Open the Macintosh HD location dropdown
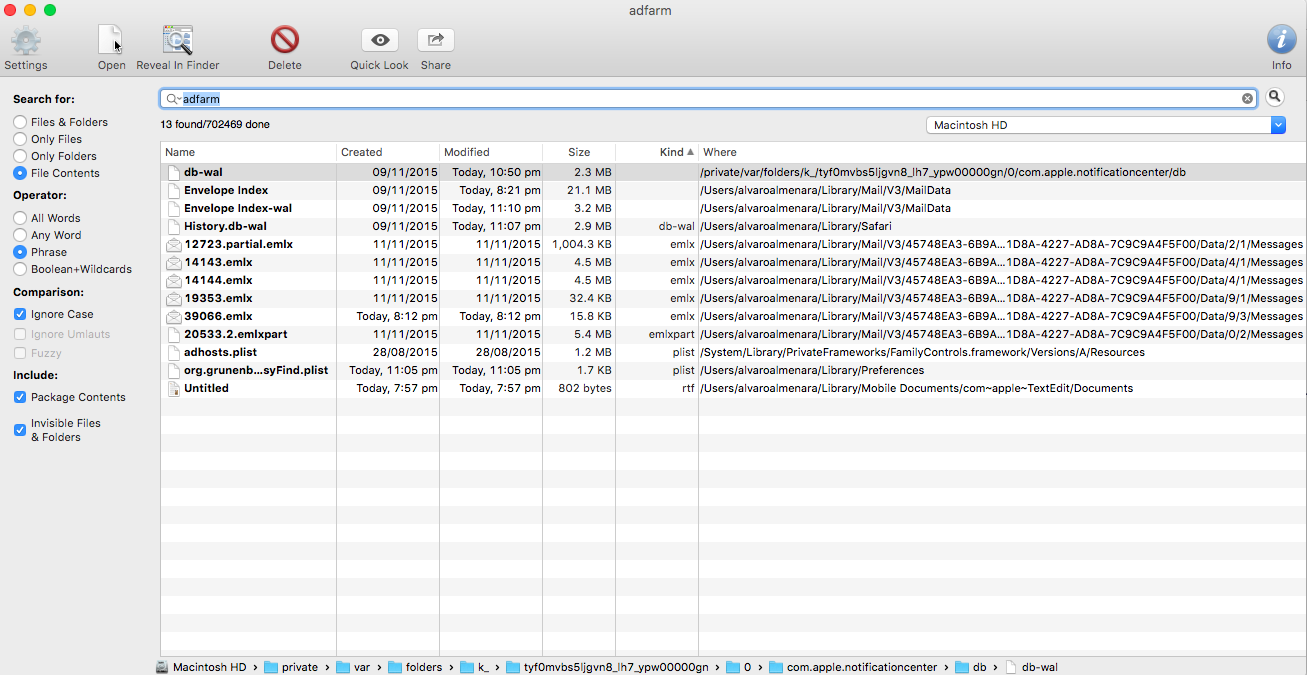 click(1105, 125)
